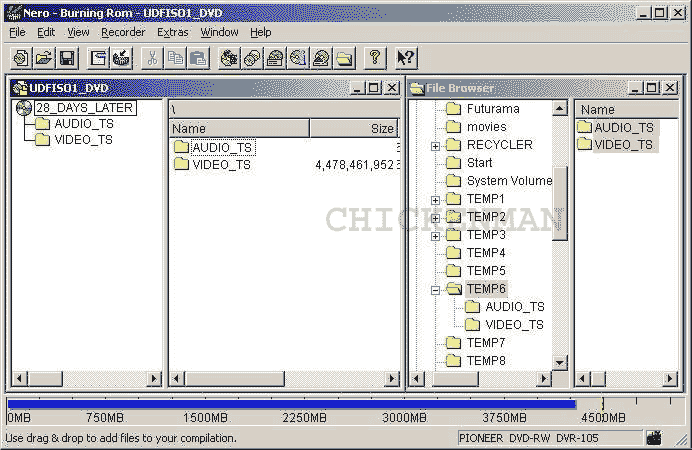Select AUDIO_TS in File Browser right pane
Screen dimensions: 692x450
(x=624, y=128)
